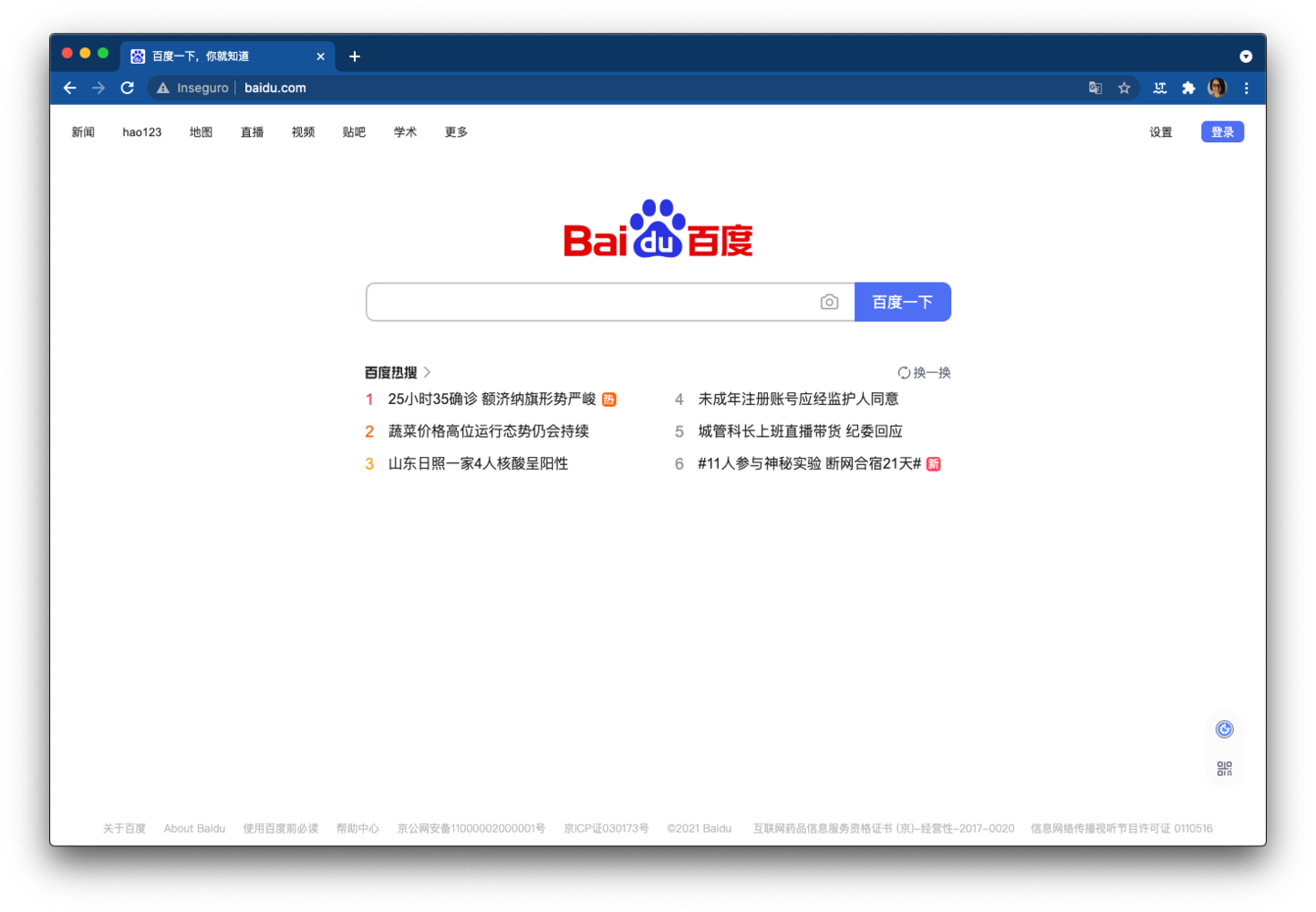Open the 地图 nav link
This screenshot has width=1316, height=912.
coord(201,132)
